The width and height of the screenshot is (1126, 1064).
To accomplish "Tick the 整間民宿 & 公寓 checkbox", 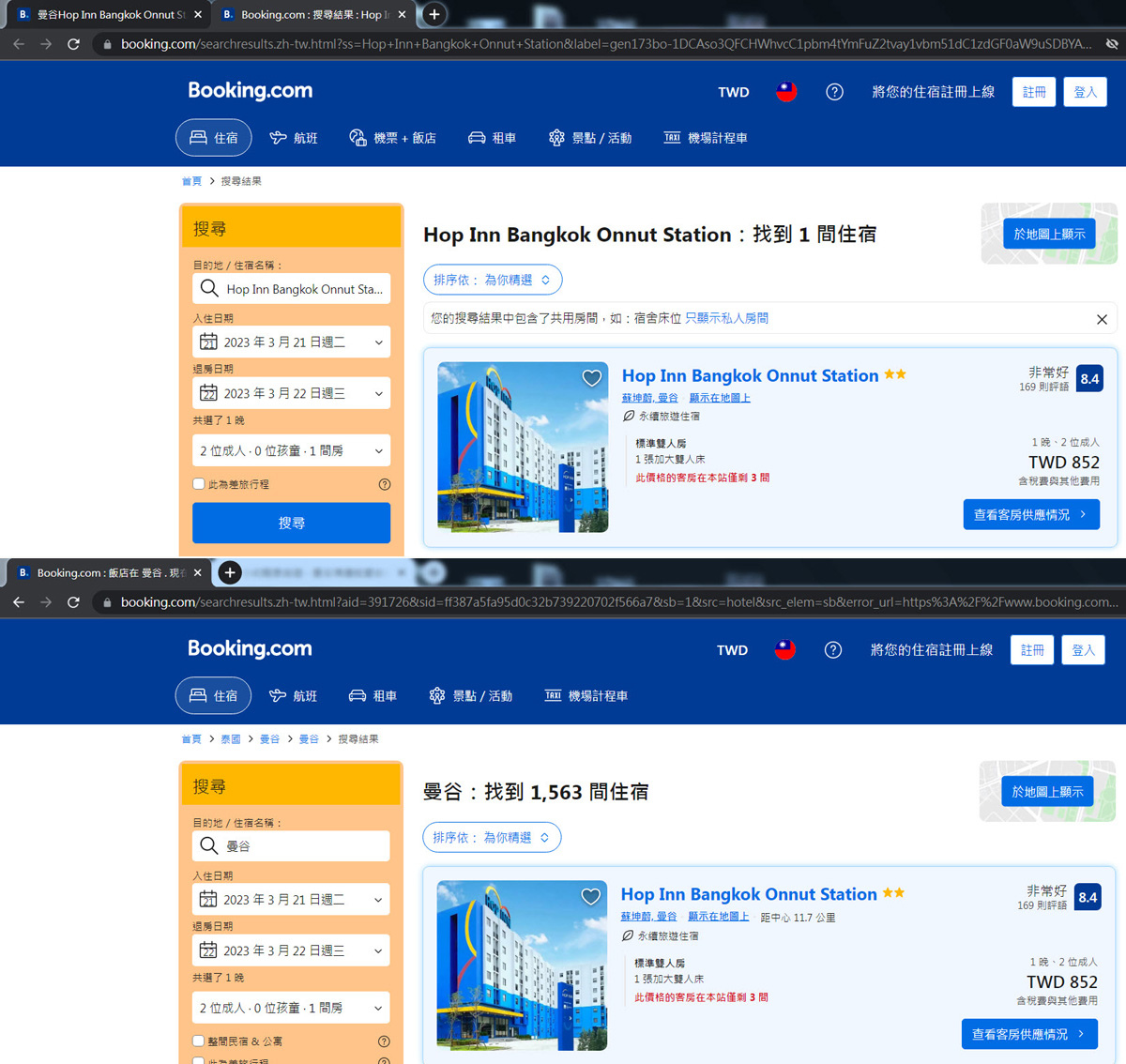I will 199,1041.
